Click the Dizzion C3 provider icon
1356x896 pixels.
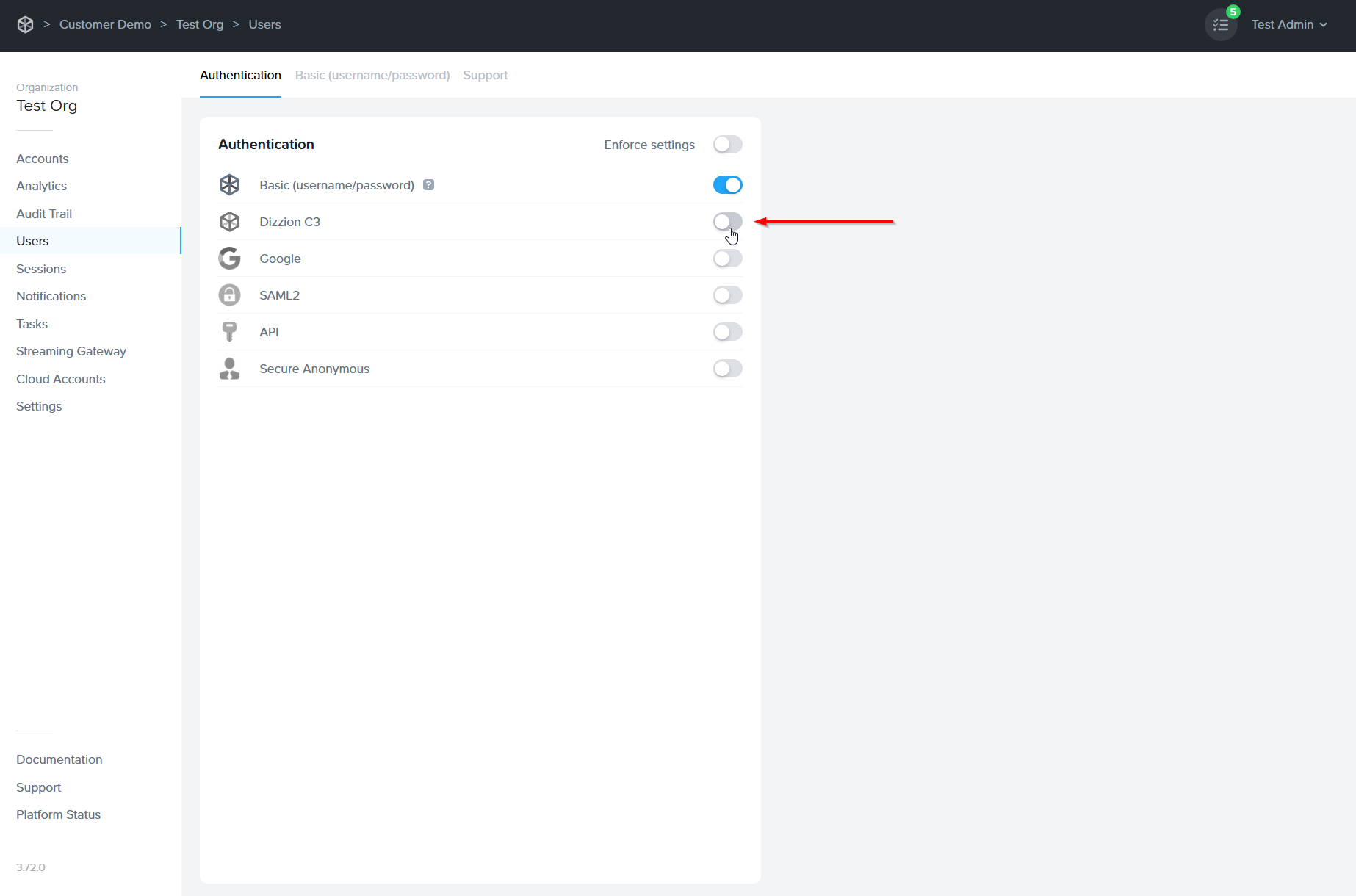[229, 221]
